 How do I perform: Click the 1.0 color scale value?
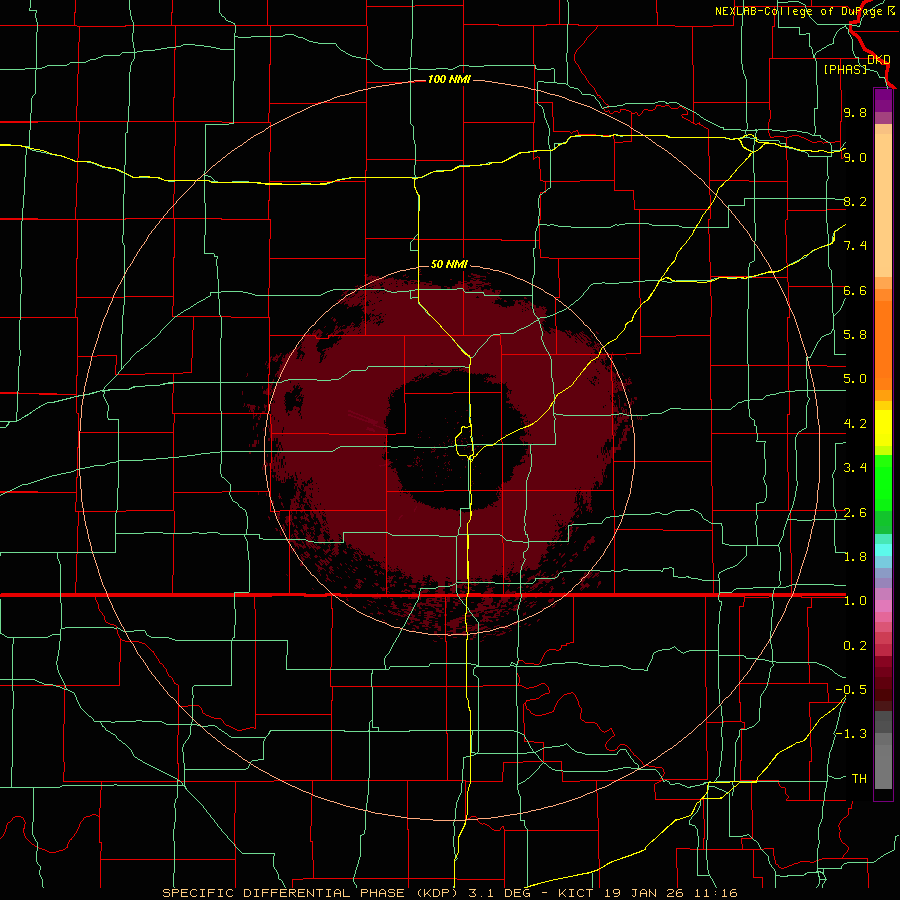[x=855, y=601]
